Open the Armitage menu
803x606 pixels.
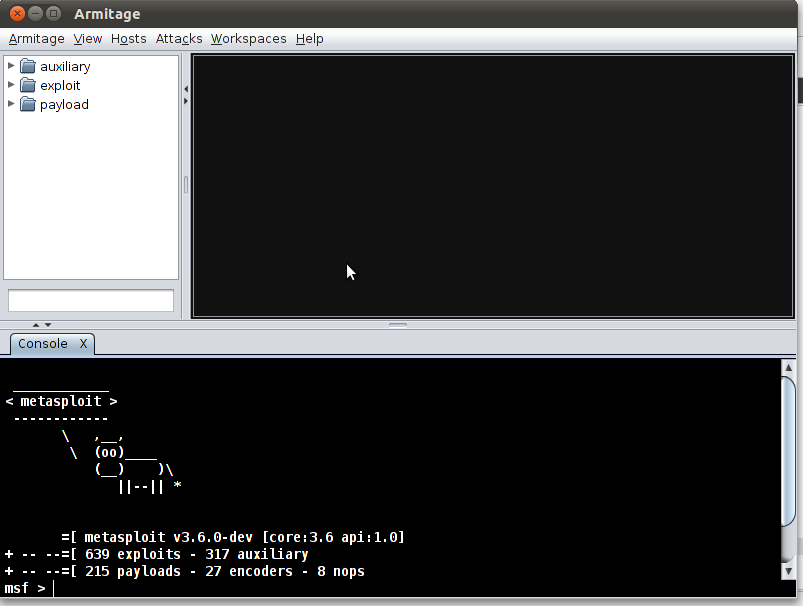36,39
